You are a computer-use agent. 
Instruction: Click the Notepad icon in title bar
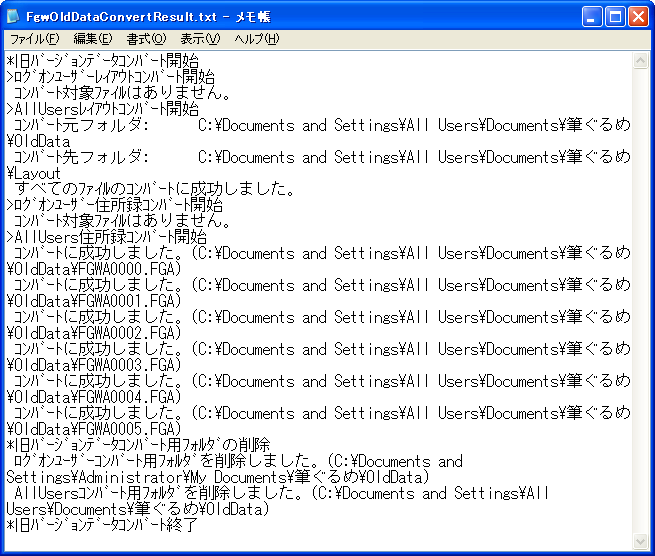13,16
